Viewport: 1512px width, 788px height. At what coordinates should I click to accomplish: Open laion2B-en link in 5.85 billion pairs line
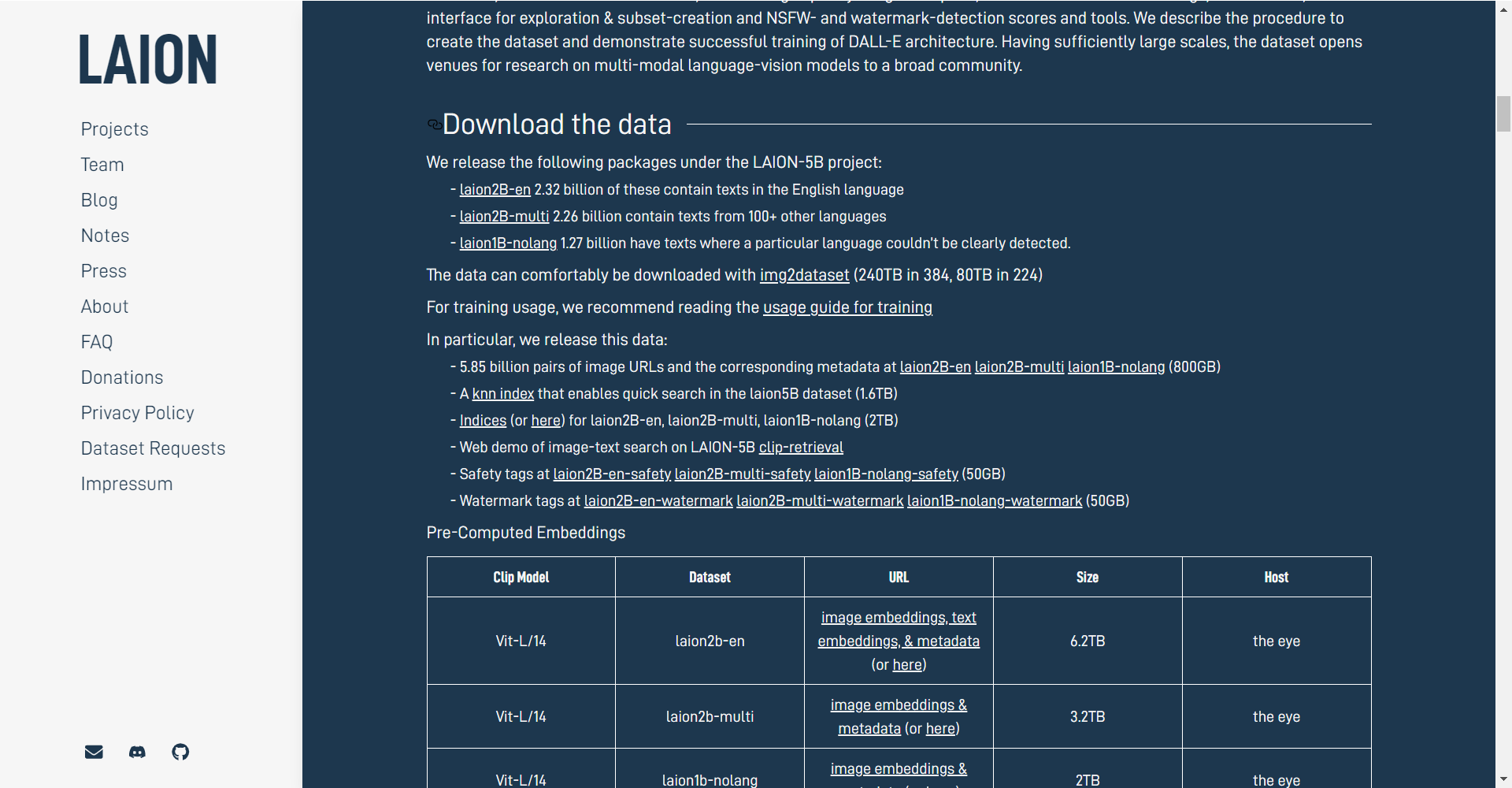(936, 367)
